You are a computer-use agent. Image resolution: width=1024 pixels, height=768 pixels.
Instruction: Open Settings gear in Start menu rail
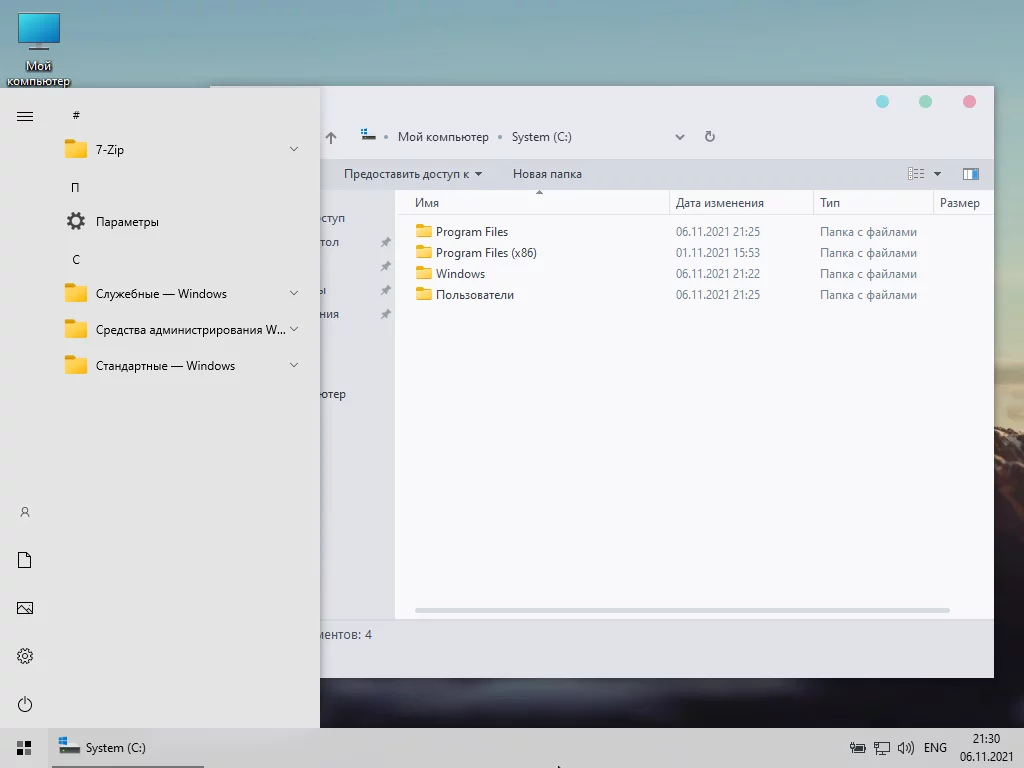[25, 656]
